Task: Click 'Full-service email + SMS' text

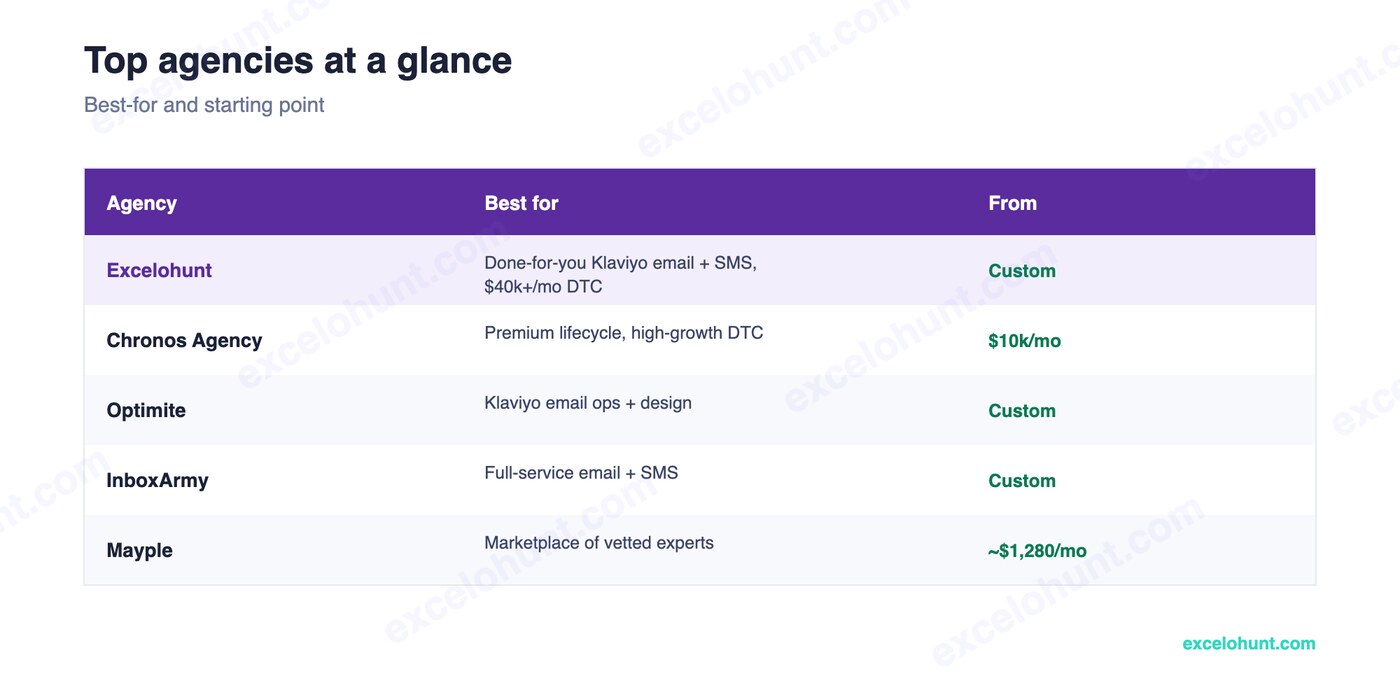Action: click(581, 473)
